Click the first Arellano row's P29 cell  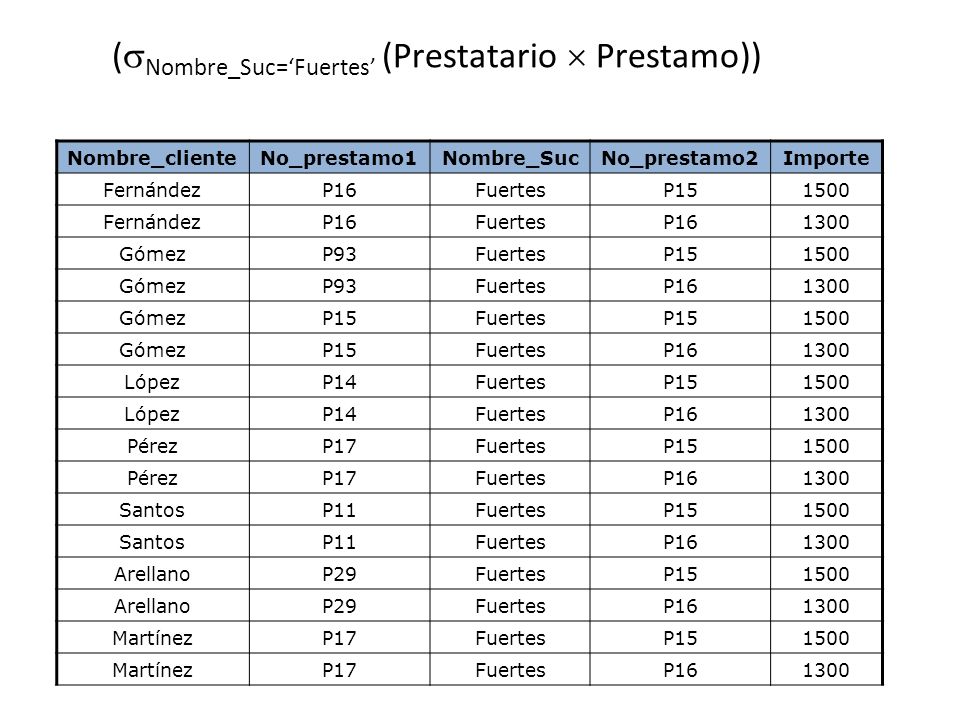click(x=339, y=574)
